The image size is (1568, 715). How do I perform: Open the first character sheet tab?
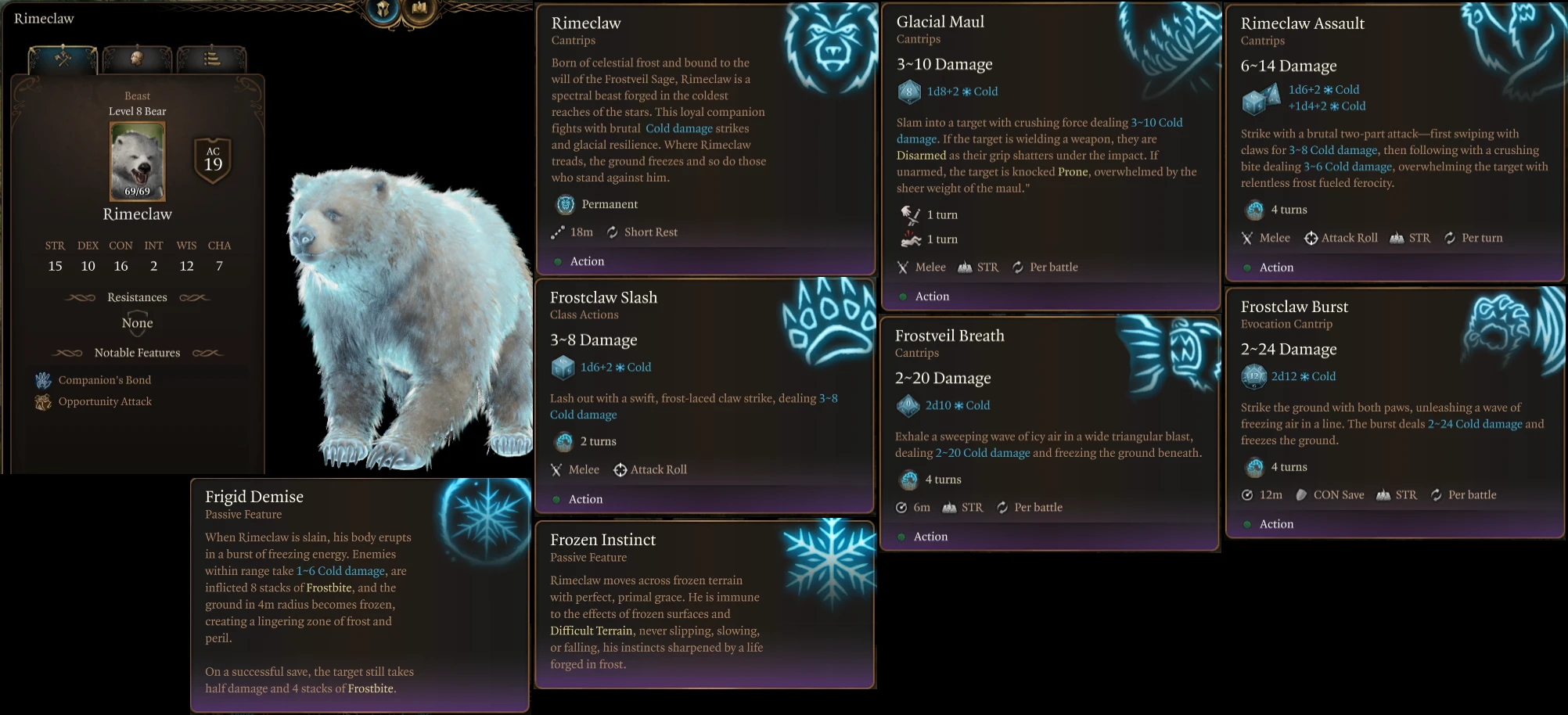(x=63, y=59)
